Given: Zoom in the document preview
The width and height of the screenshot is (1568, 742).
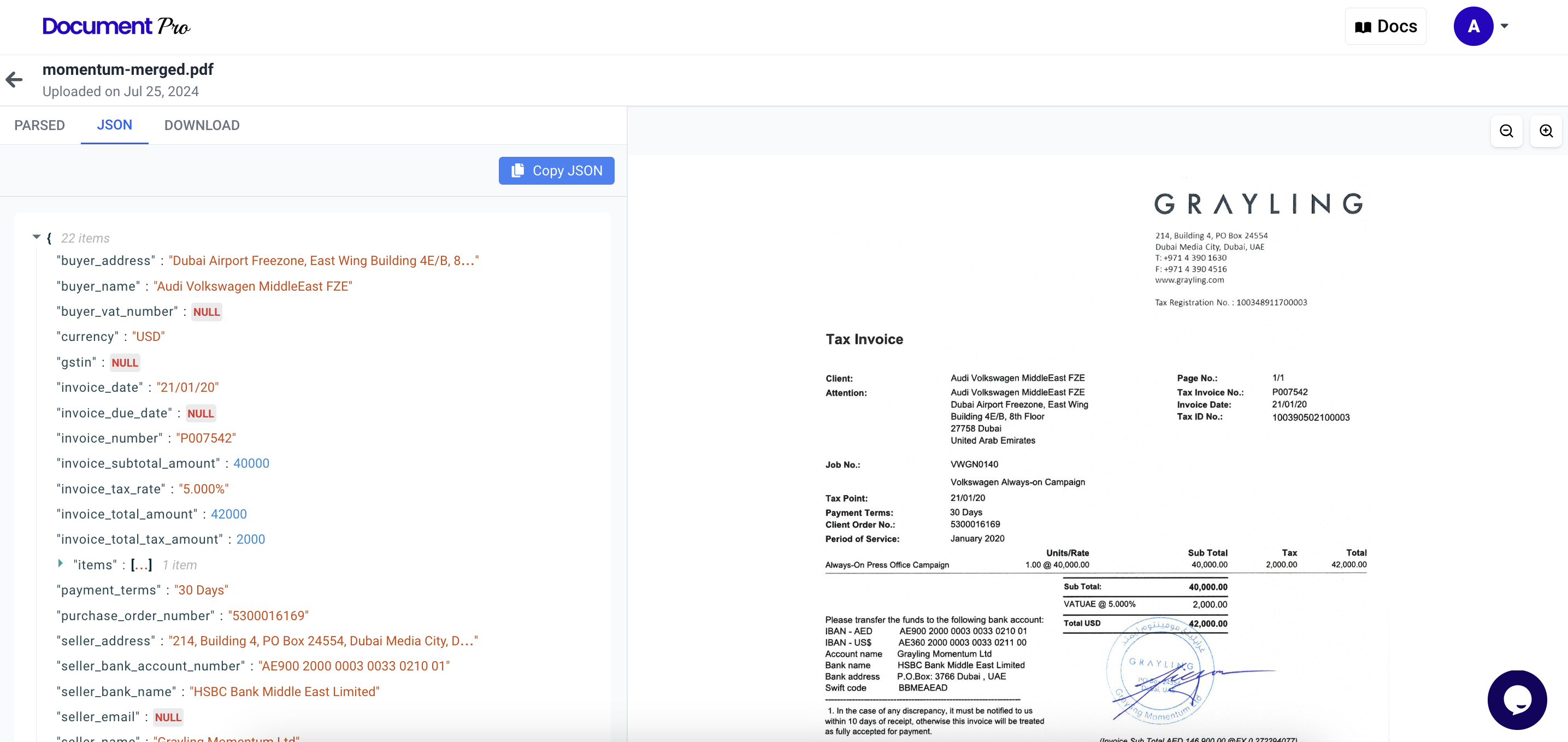Looking at the screenshot, I should coord(1546,131).
